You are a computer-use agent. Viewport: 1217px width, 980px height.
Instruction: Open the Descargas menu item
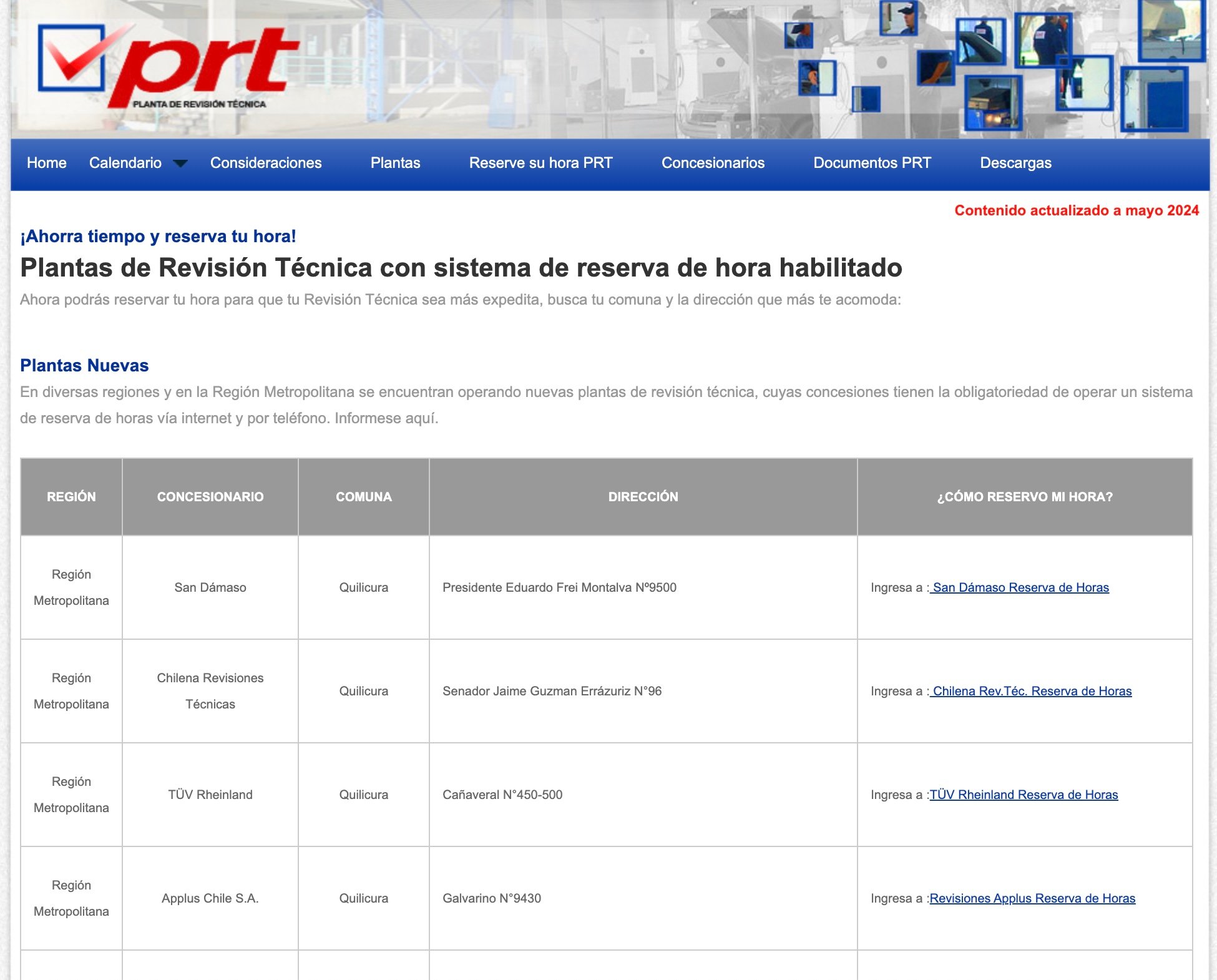(x=1016, y=163)
